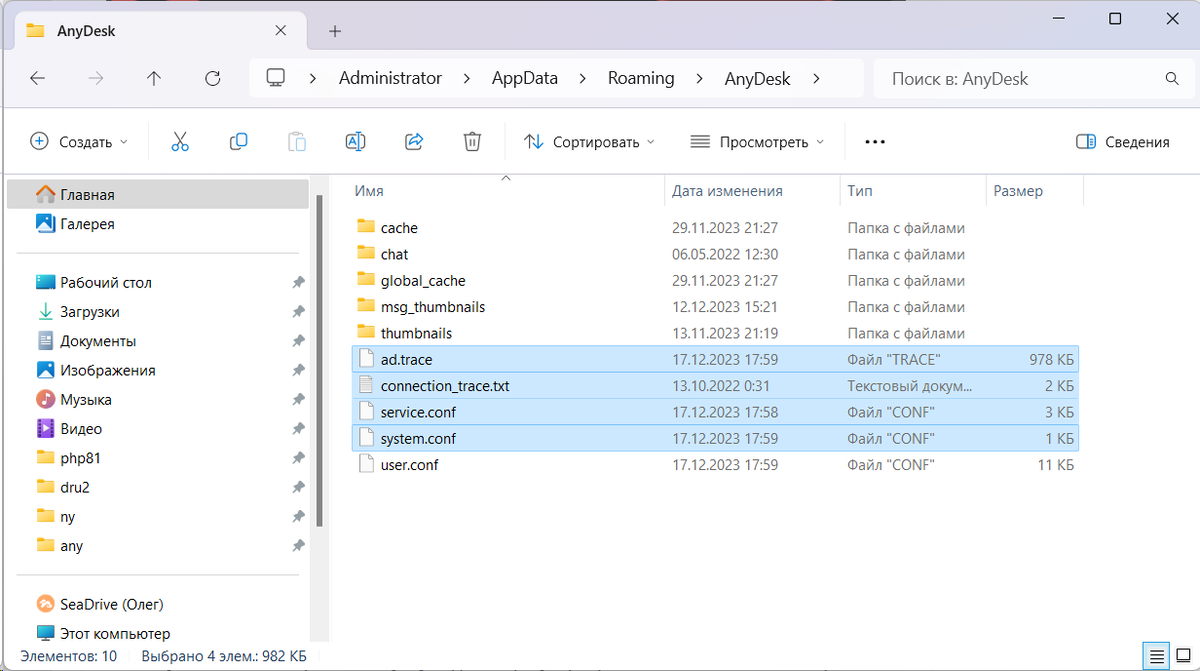Click the Галерея icon in sidebar
This screenshot has width=1200, height=671.
point(45,224)
